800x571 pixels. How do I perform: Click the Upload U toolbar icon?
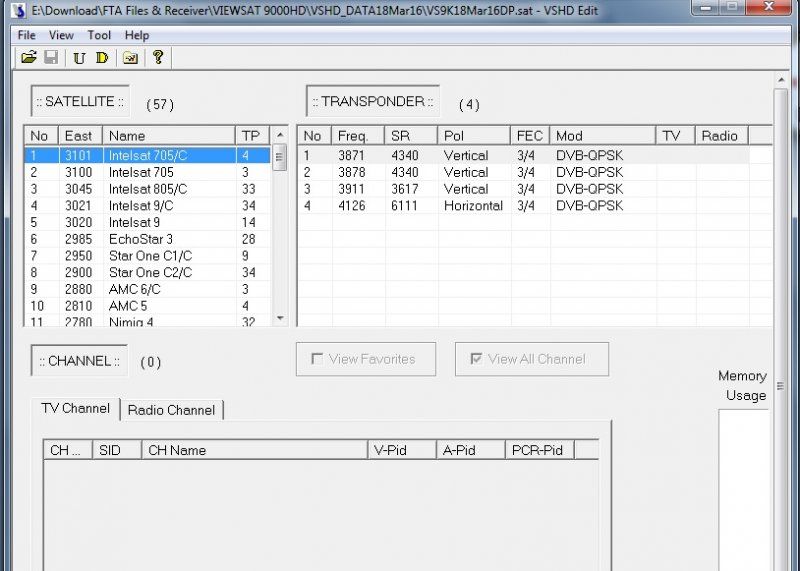(79, 58)
